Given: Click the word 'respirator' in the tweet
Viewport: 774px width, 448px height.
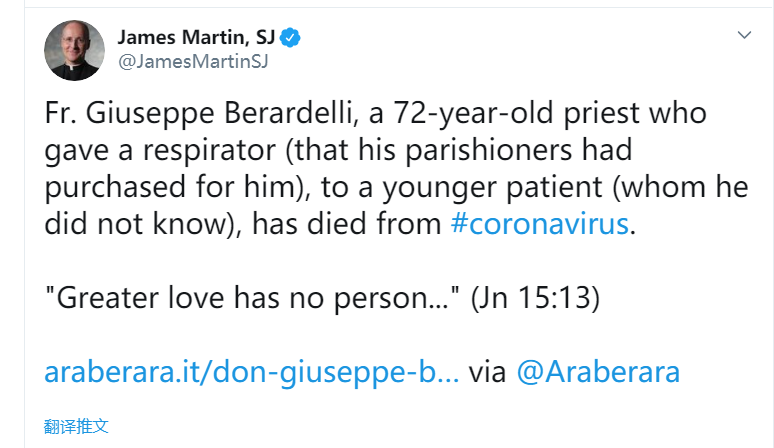Looking at the screenshot, I should (203, 150).
